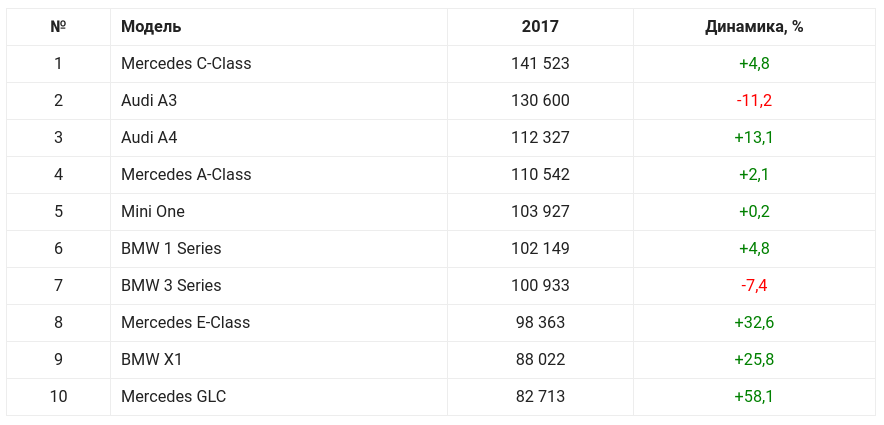Click the red -11,2 dynamics value
The image size is (884, 425).
coord(754,101)
